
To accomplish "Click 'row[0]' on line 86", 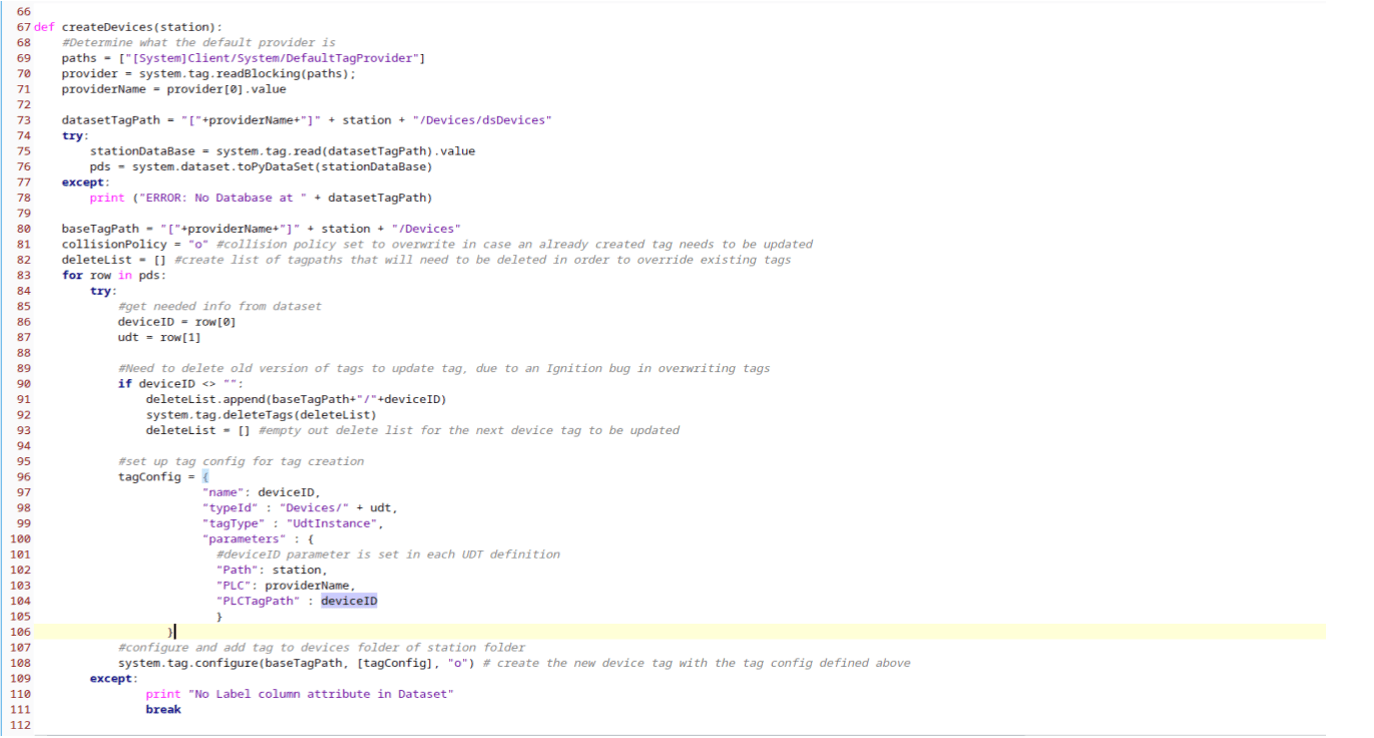I will pyautogui.click(x=216, y=321).
